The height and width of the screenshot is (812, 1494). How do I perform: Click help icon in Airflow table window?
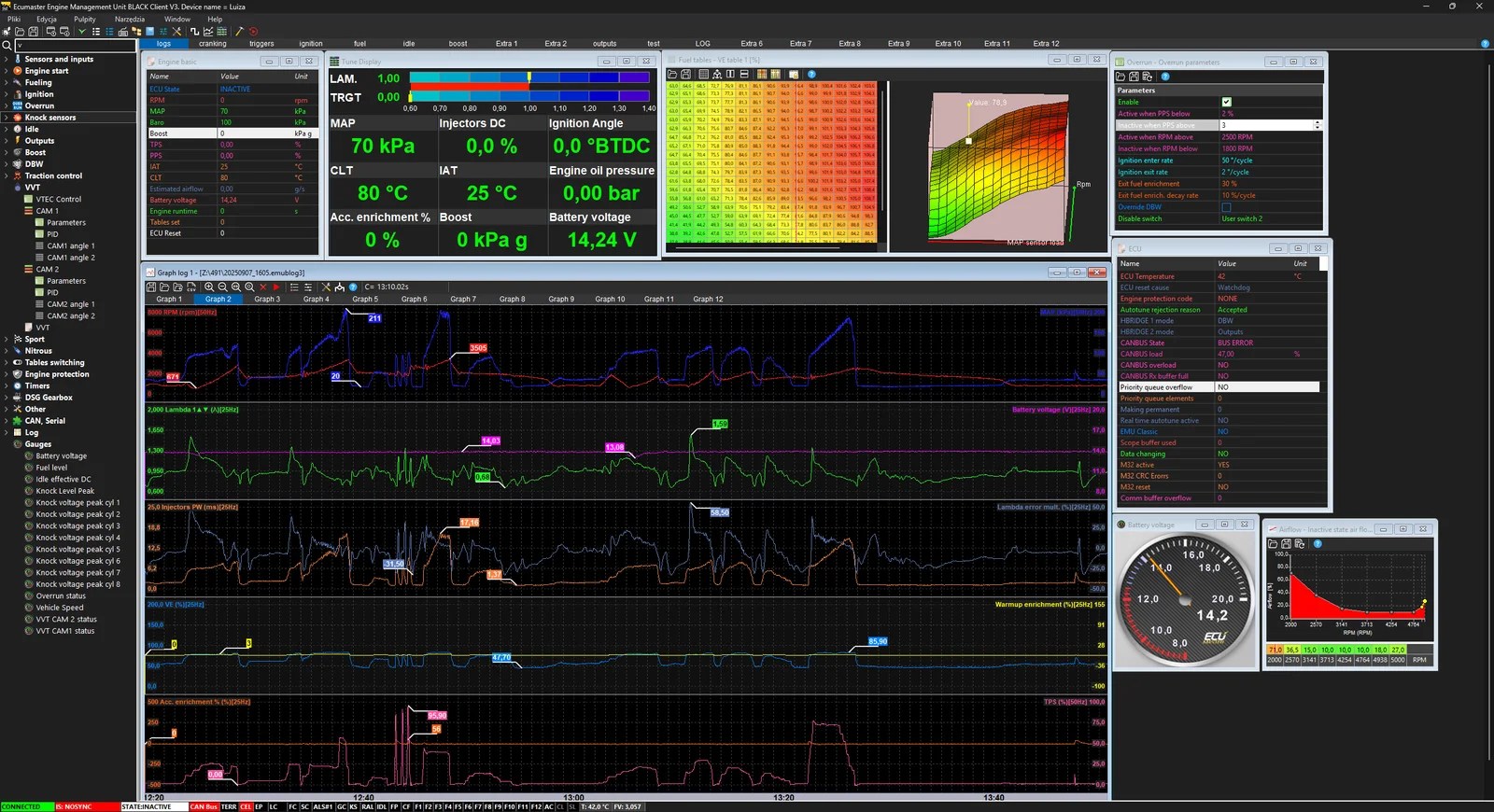(1318, 543)
